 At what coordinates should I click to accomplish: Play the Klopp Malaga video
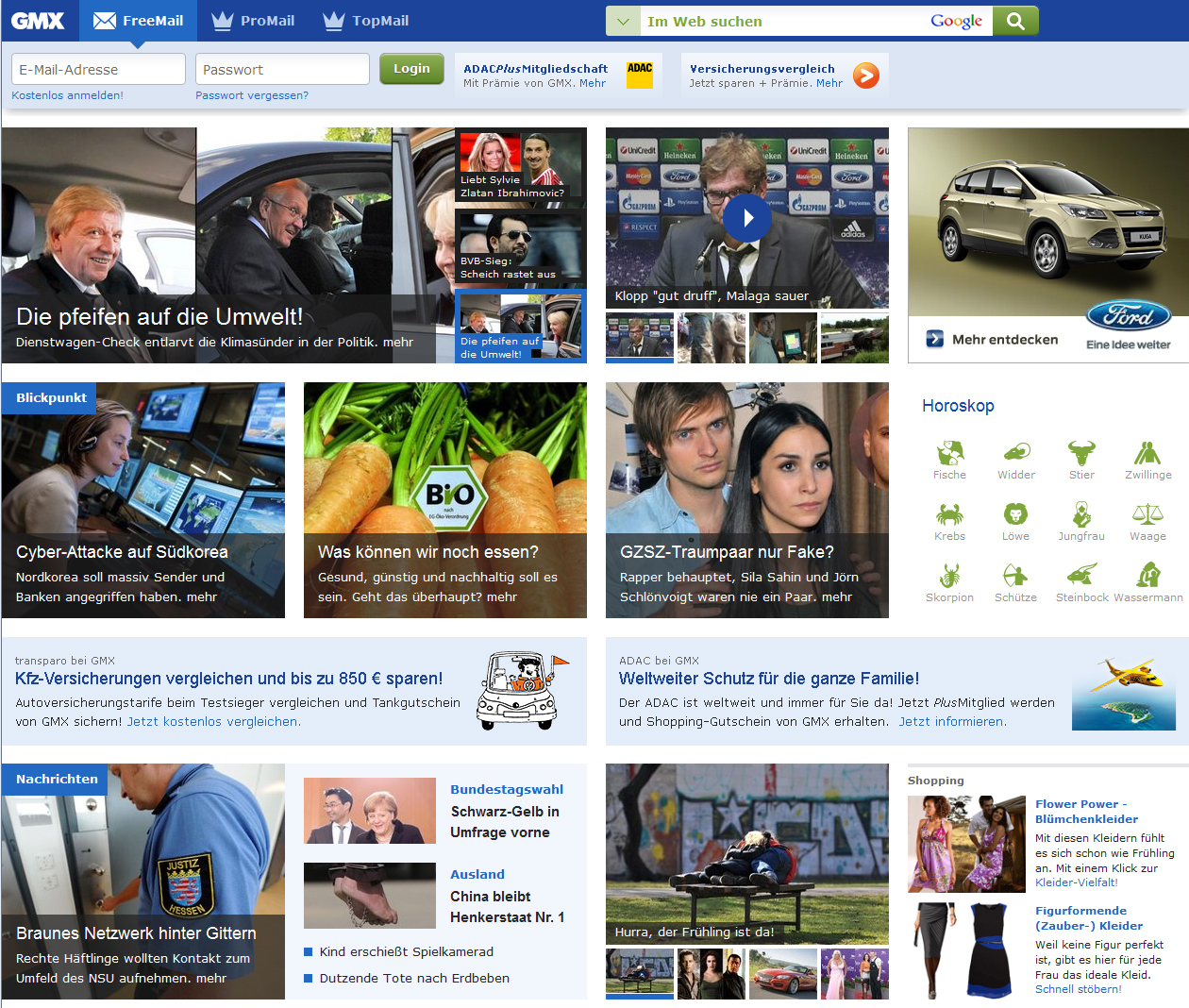(x=746, y=218)
